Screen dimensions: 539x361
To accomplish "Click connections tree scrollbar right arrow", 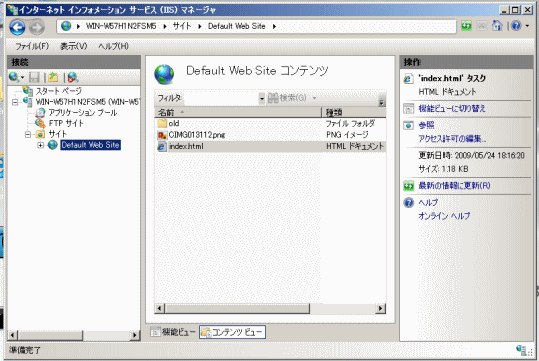I will click(135, 335).
